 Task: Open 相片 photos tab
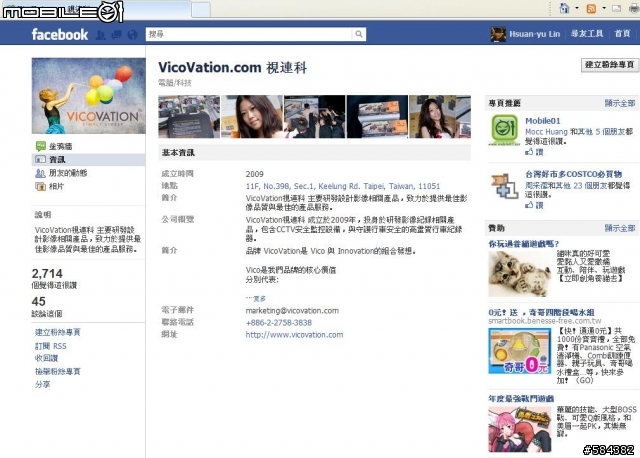(56, 187)
